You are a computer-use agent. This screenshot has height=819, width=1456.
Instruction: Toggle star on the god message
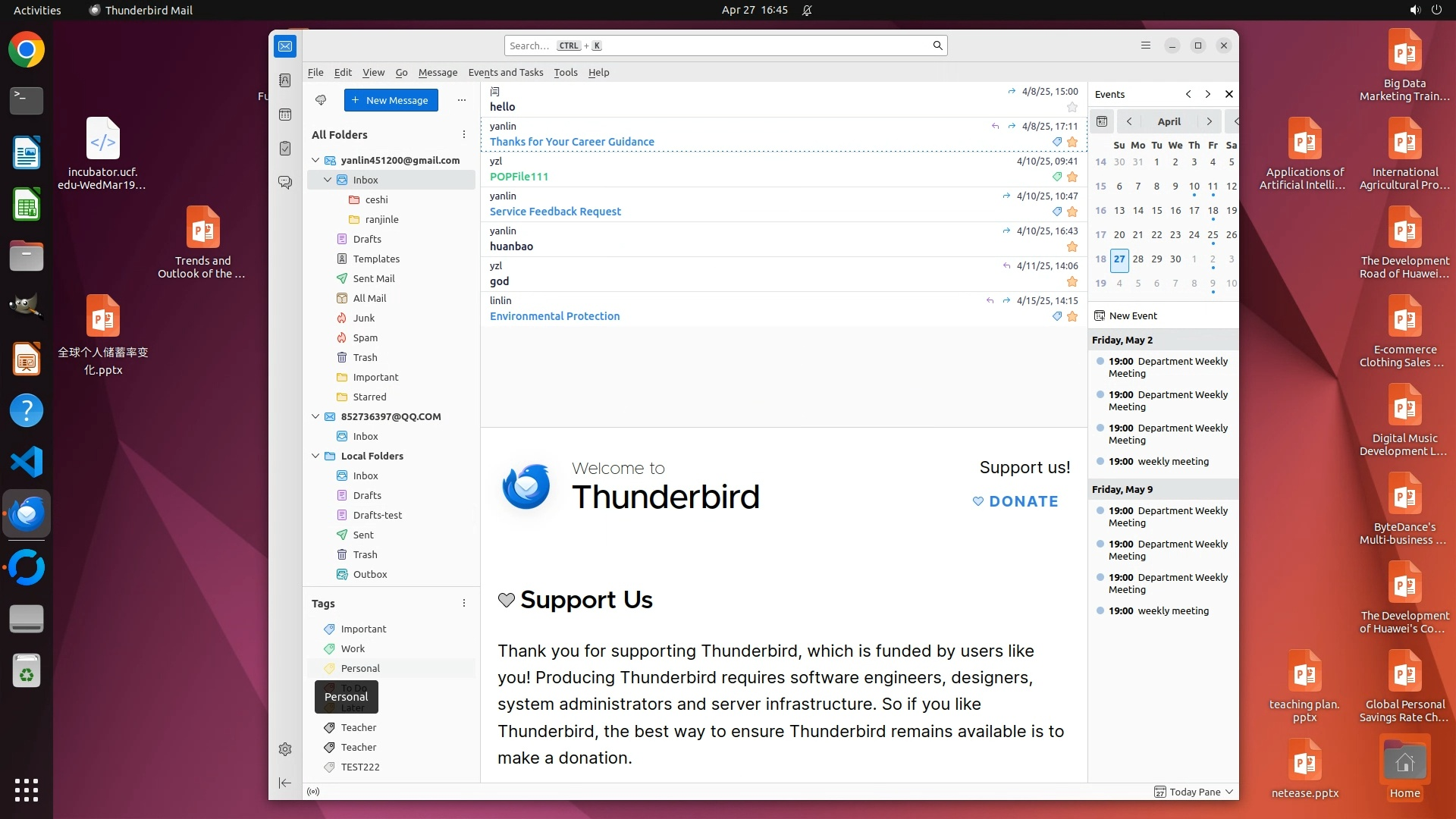pos(1072,281)
